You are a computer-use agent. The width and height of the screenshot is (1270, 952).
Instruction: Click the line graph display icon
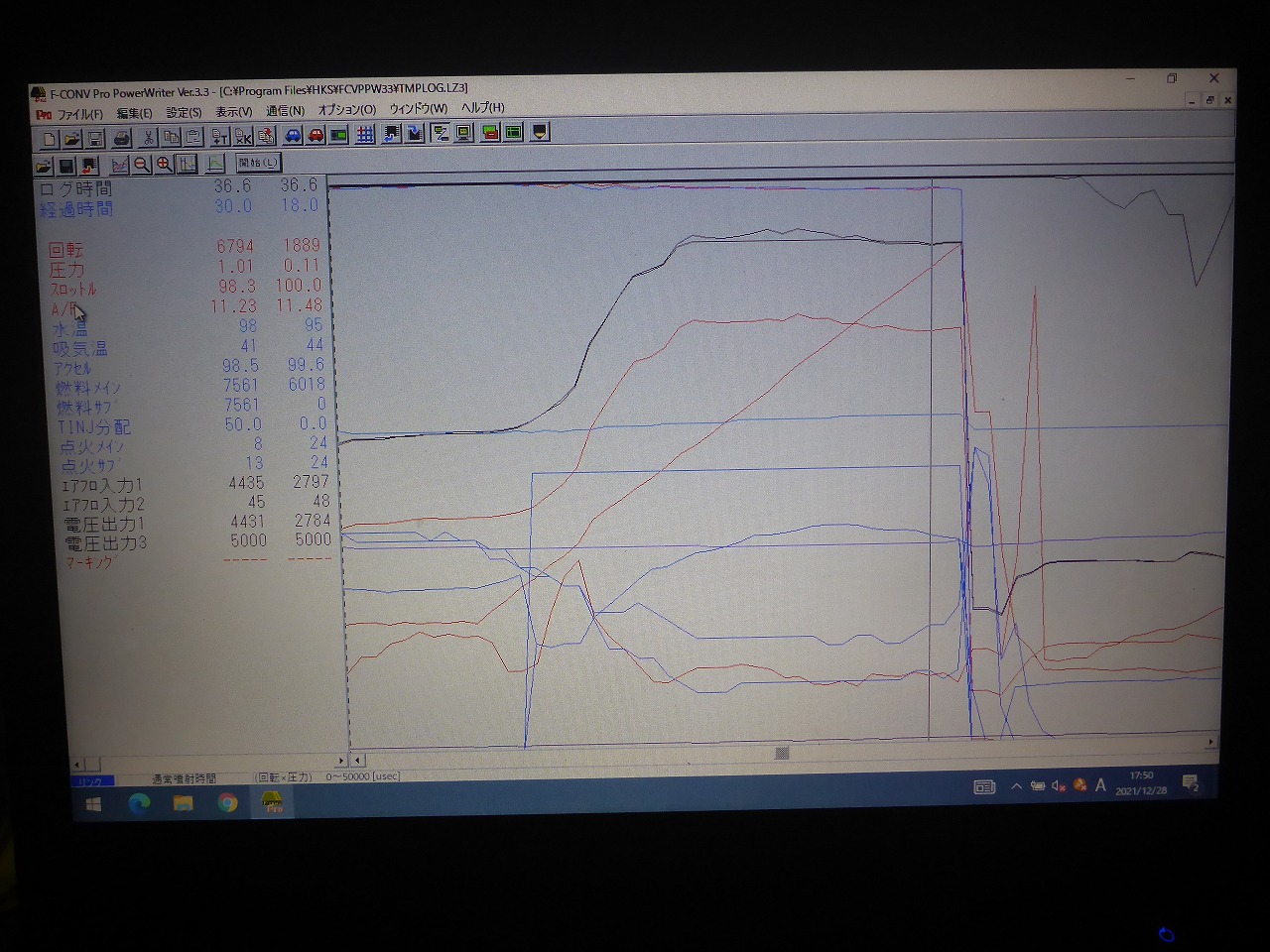pyautogui.click(x=119, y=166)
